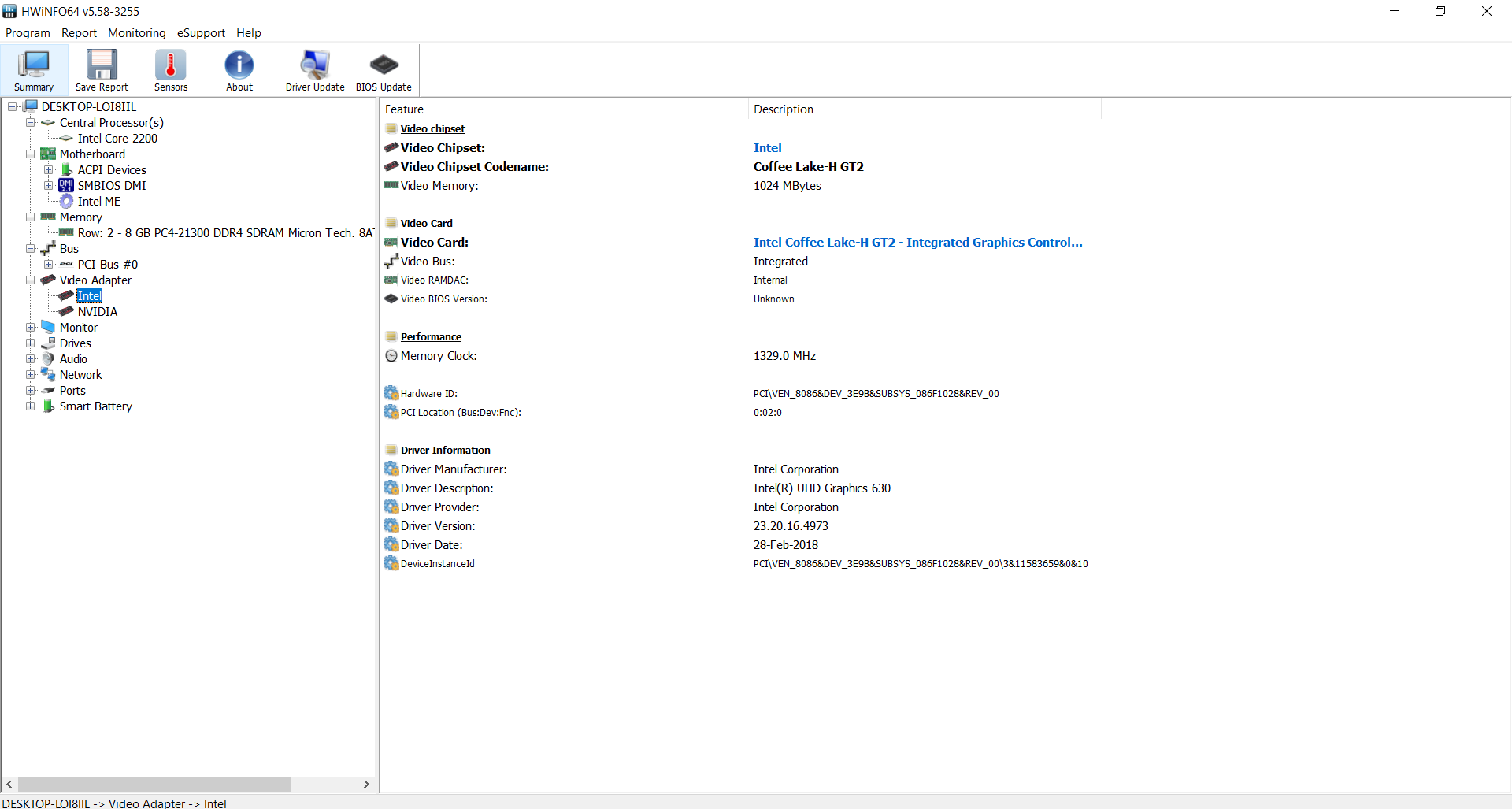Follow the blue Intel video chipset link
This screenshot has width=1512, height=809.
click(x=767, y=148)
